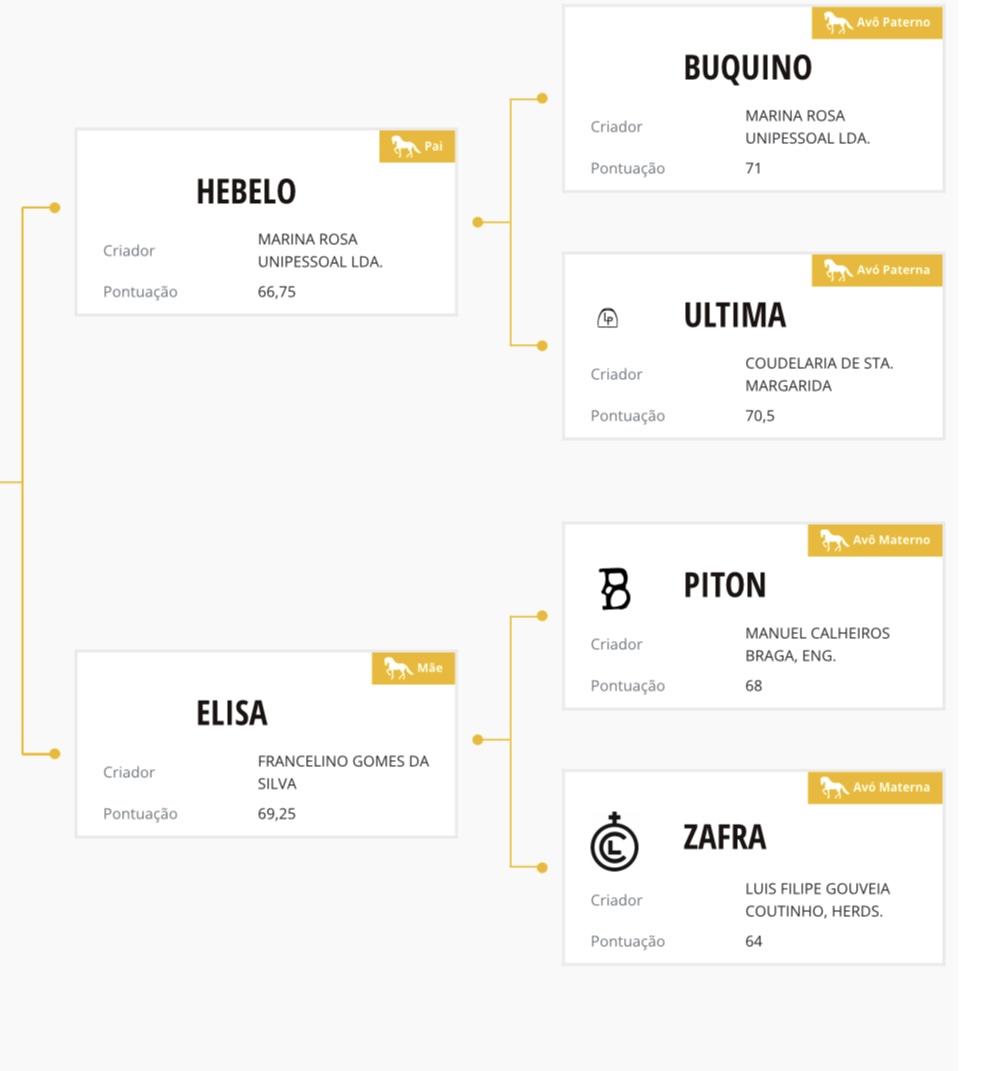The height and width of the screenshot is (1071, 990).
Task: Open the ULTIMA horse name
Action: point(734,316)
